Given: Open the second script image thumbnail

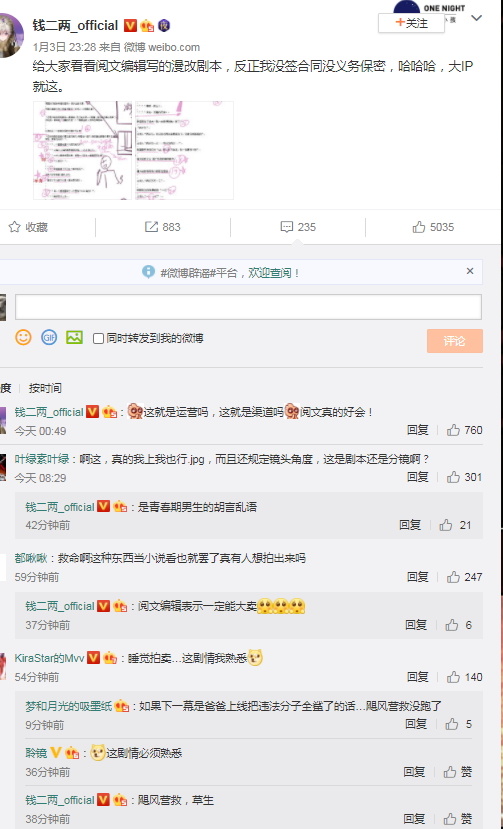Looking at the screenshot, I should pos(184,150).
